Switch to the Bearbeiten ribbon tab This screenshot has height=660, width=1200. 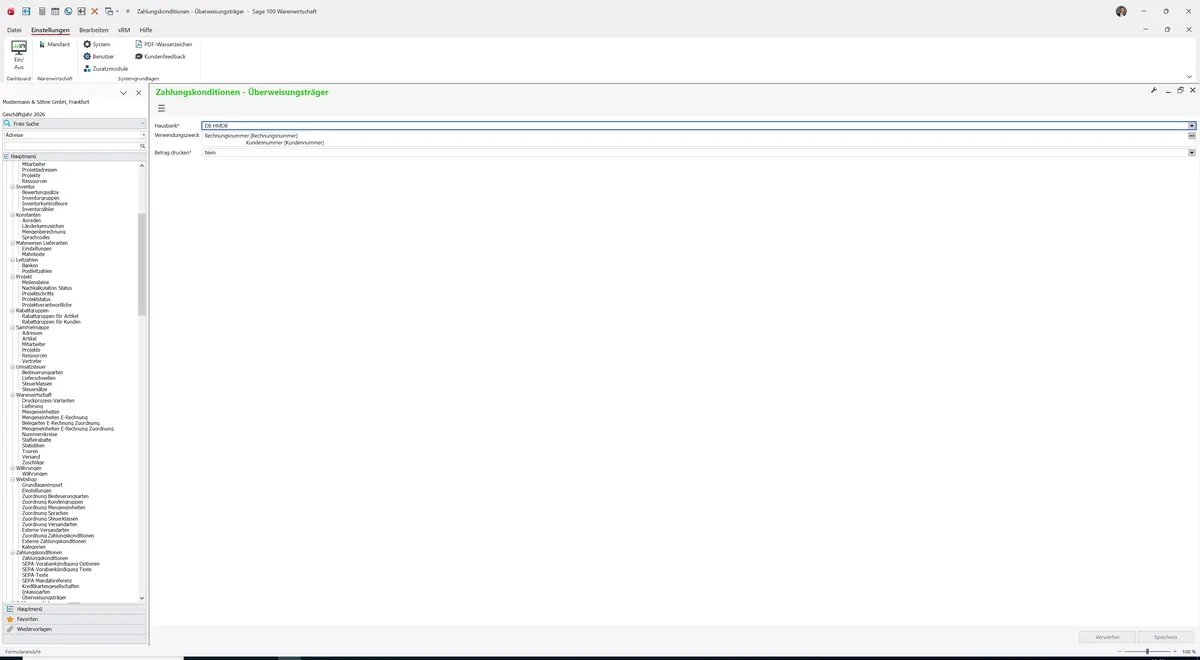[94, 30]
